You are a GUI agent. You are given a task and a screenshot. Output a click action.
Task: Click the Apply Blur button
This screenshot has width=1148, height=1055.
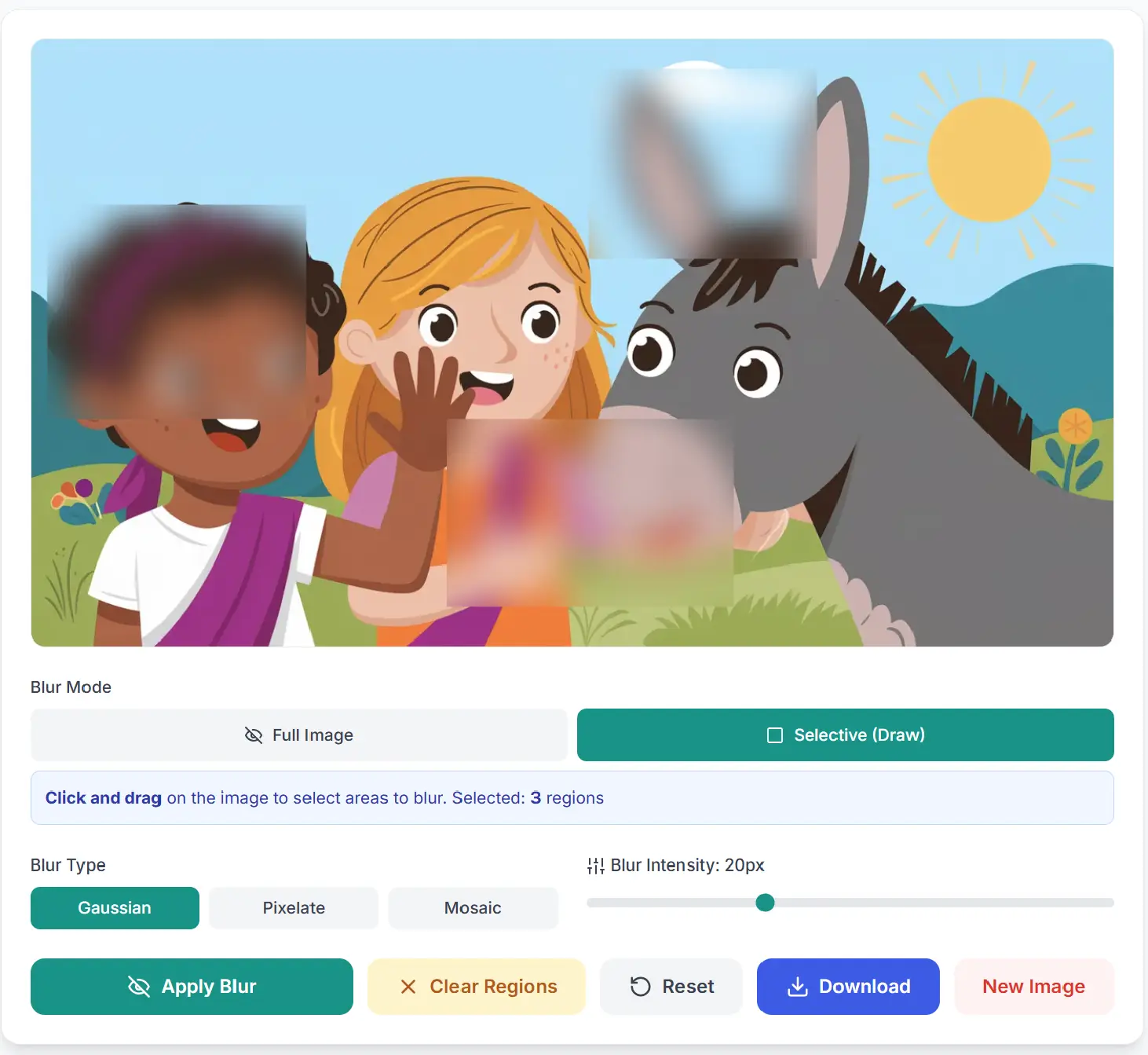click(x=192, y=987)
